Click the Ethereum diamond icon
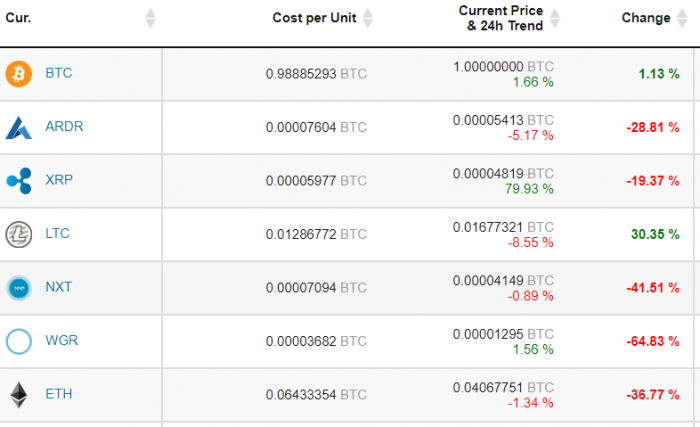The width and height of the screenshot is (700, 427). (x=19, y=395)
